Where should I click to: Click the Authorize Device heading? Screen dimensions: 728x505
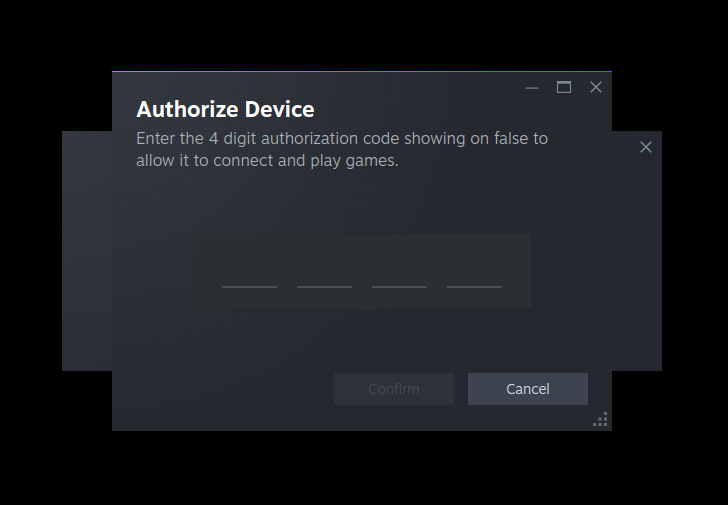[x=225, y=110]
